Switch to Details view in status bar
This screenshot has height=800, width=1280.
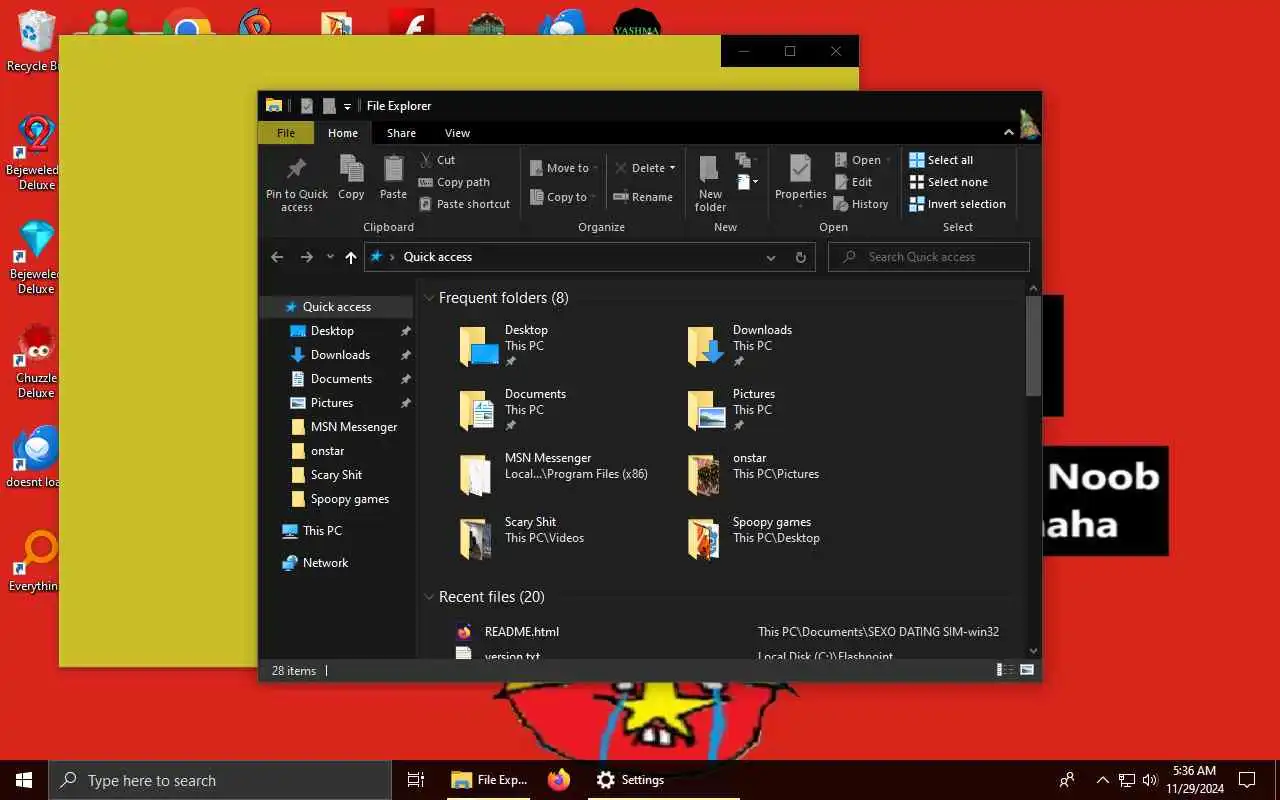coord(1003,670)
